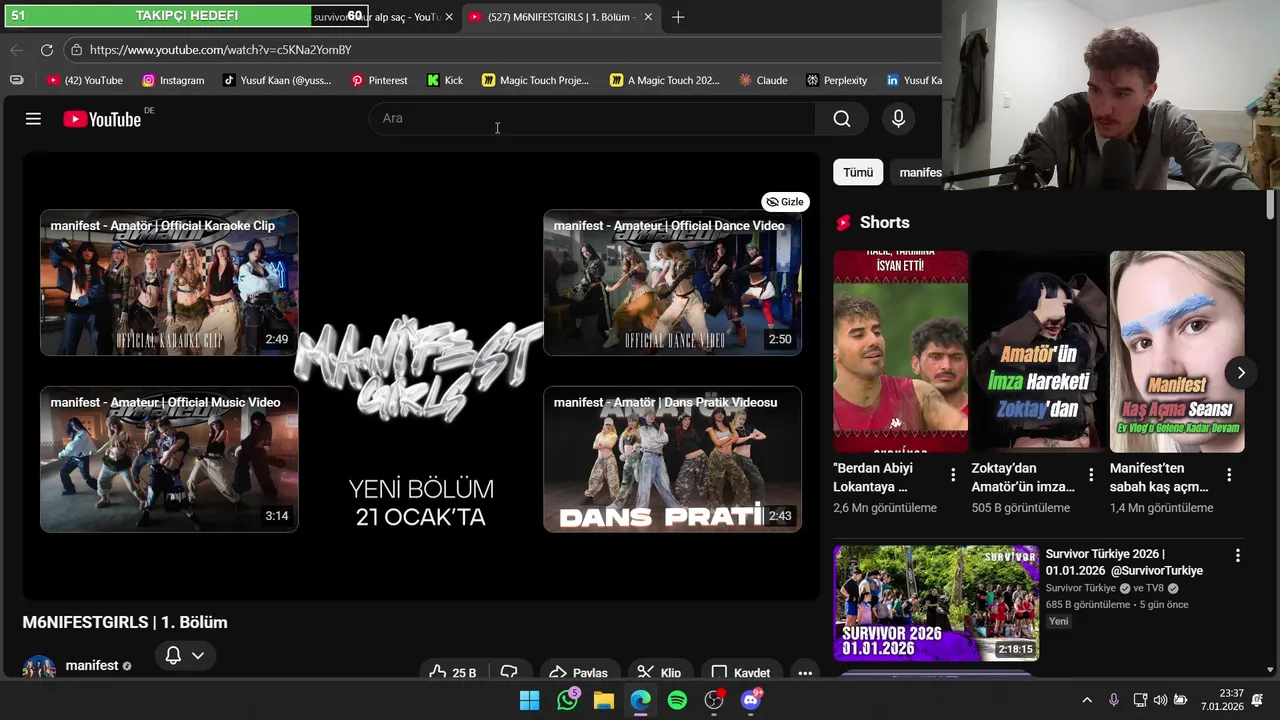Open the Amatör Dans Pratik Videosu thumbnail

click(672, 459)
